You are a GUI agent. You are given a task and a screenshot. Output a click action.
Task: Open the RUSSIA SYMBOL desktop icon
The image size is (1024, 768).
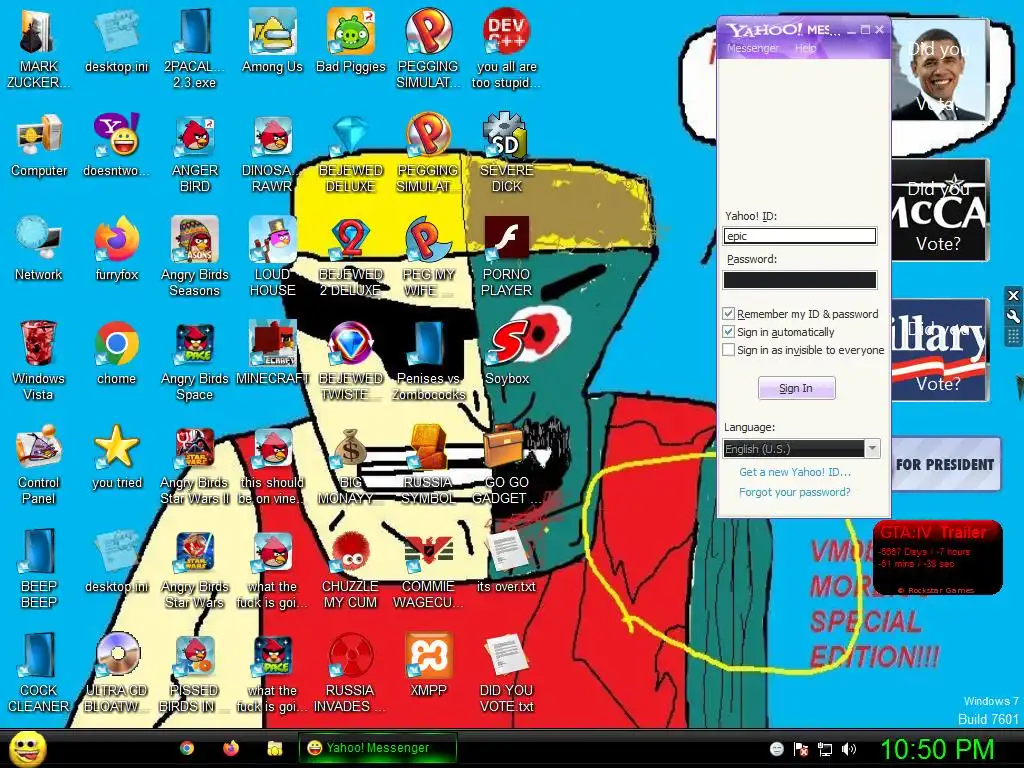(428, 465)
